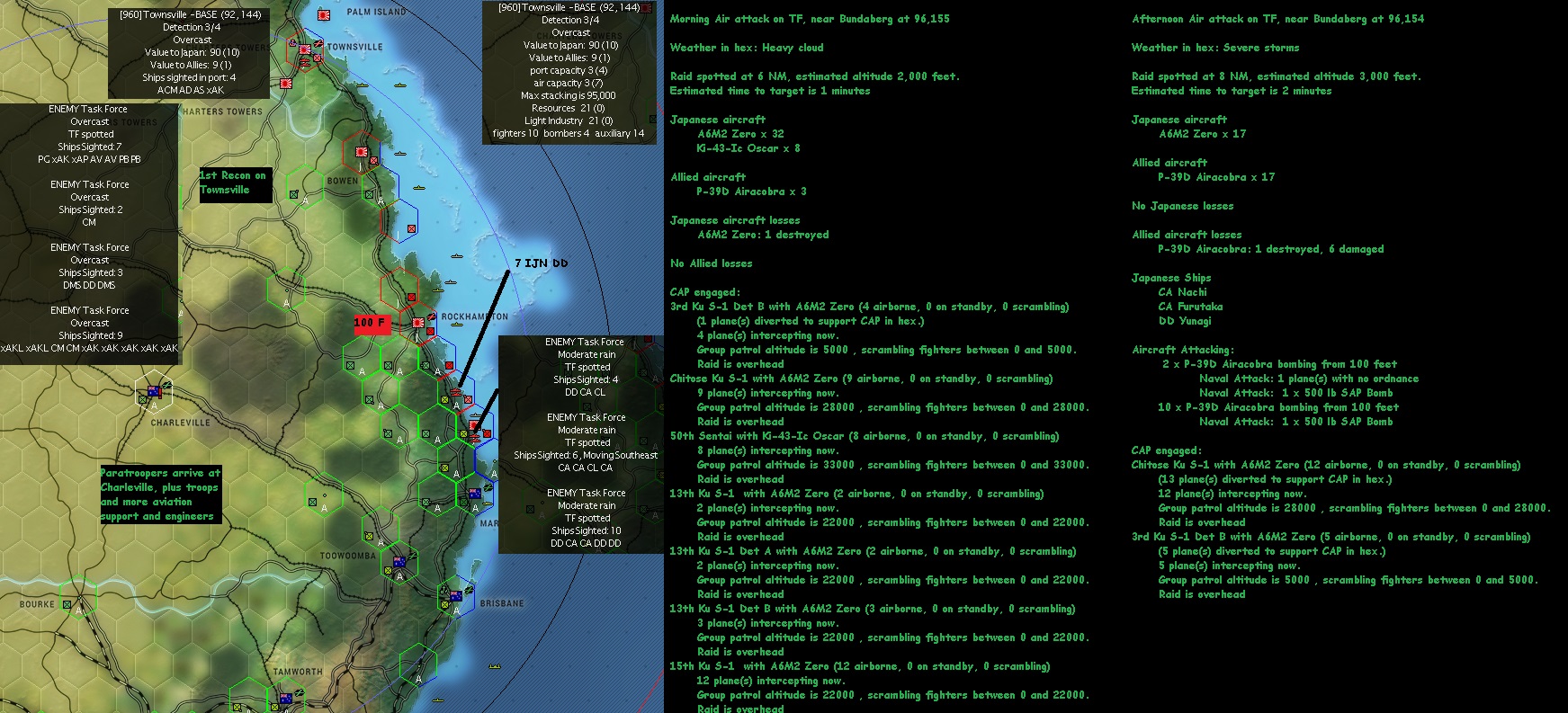This screenshot has width=1568, height=713.
Task: Click the 'Paratroopers arrive at Charleville' note
Action: coord(160,495)
